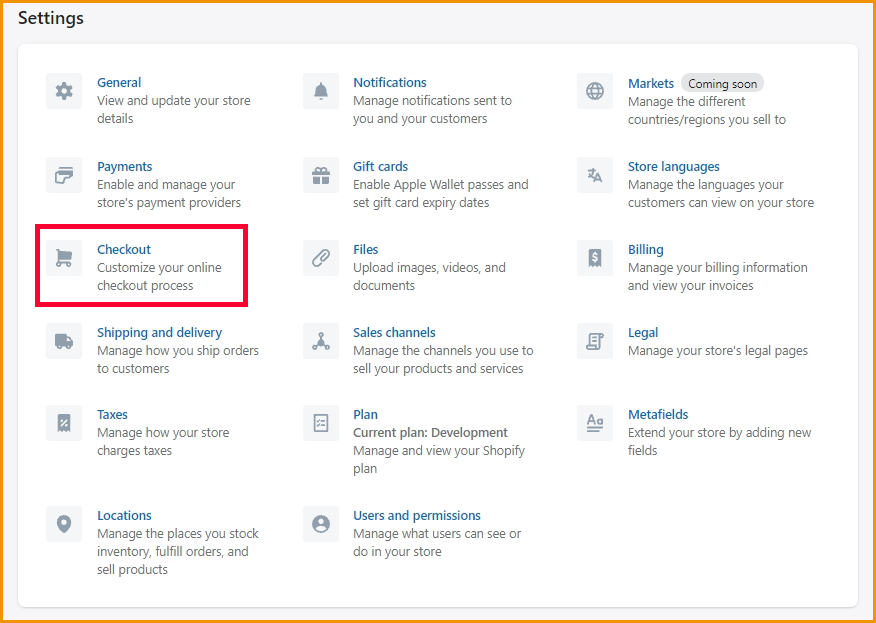Click the Billing invoice icon
The height and width of the screenshot is (623, 876).
(x=595, y=258)
